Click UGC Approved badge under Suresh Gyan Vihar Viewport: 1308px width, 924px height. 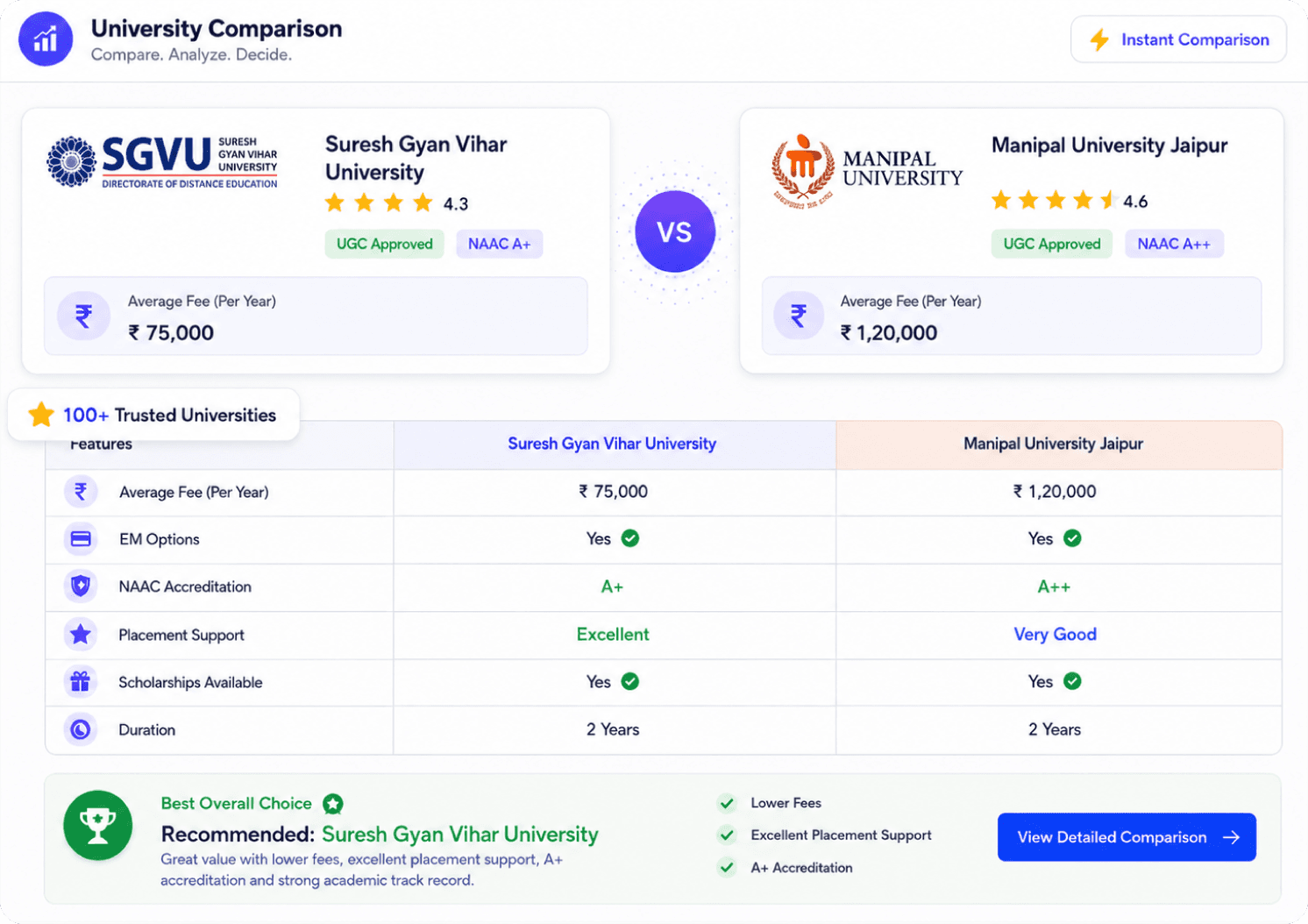[385, 244]
